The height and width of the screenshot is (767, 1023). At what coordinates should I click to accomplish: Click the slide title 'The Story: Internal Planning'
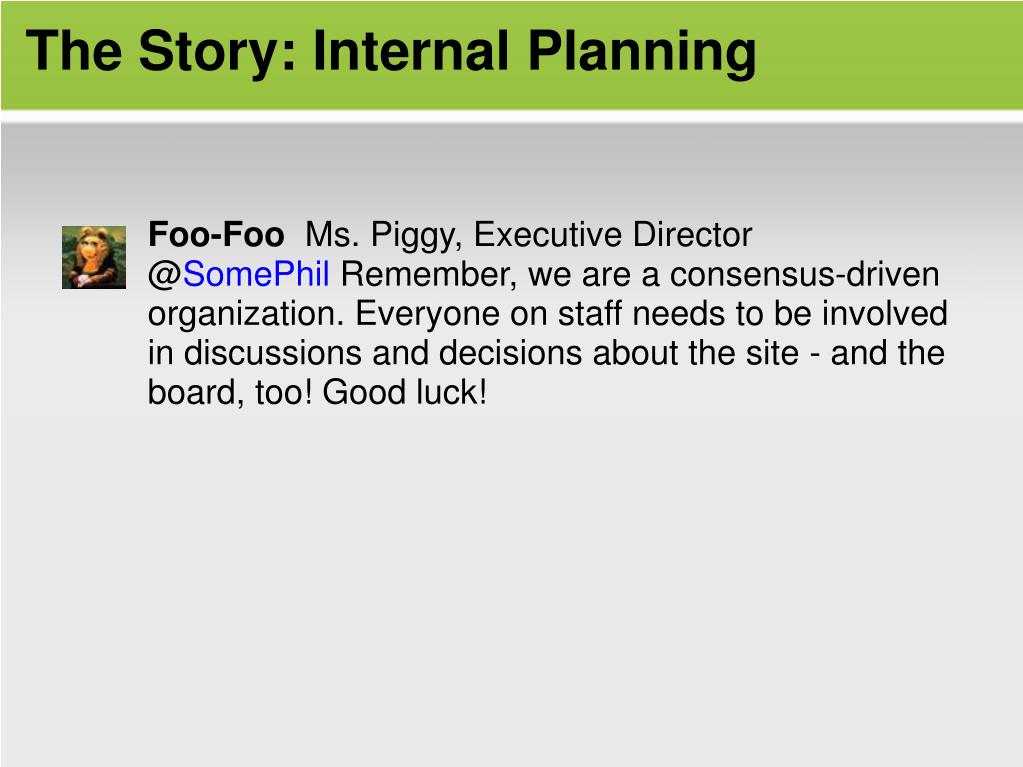click(x=391, y=52)
